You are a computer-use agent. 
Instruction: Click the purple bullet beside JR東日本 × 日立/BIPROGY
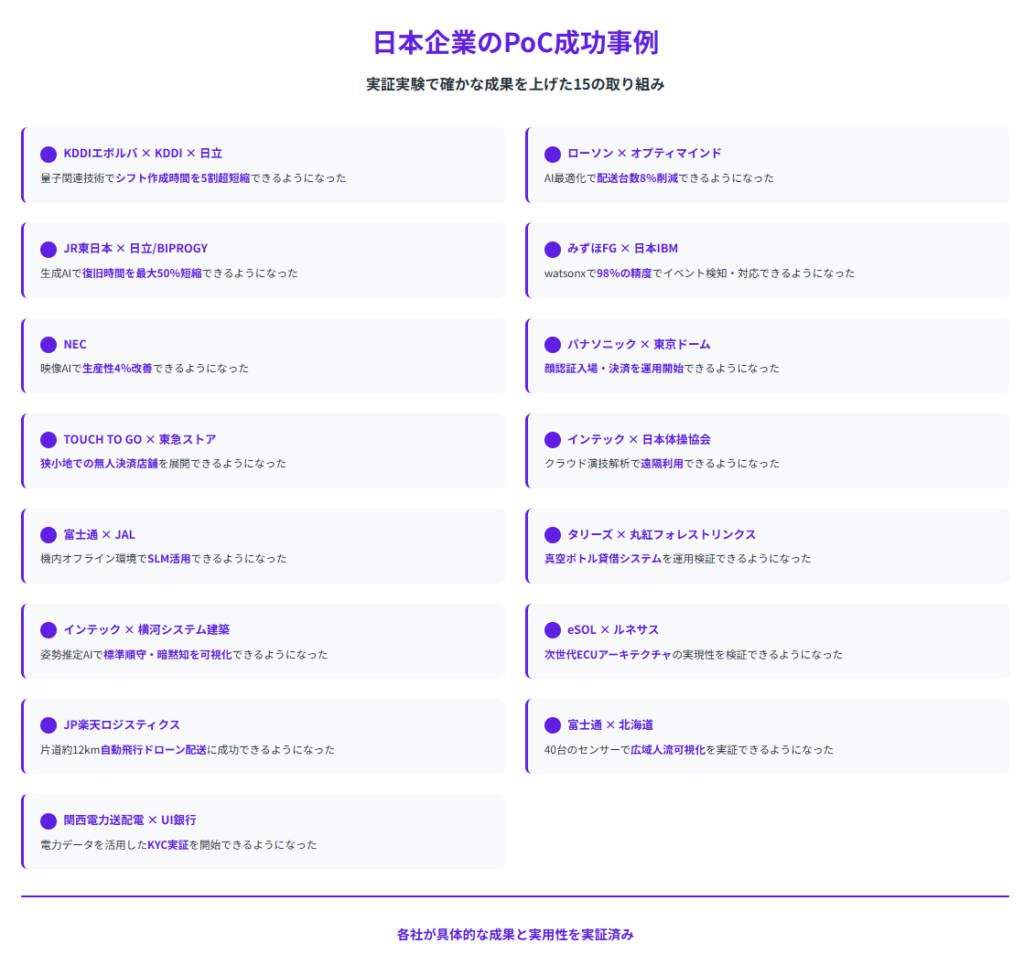[x=48, y=249]
